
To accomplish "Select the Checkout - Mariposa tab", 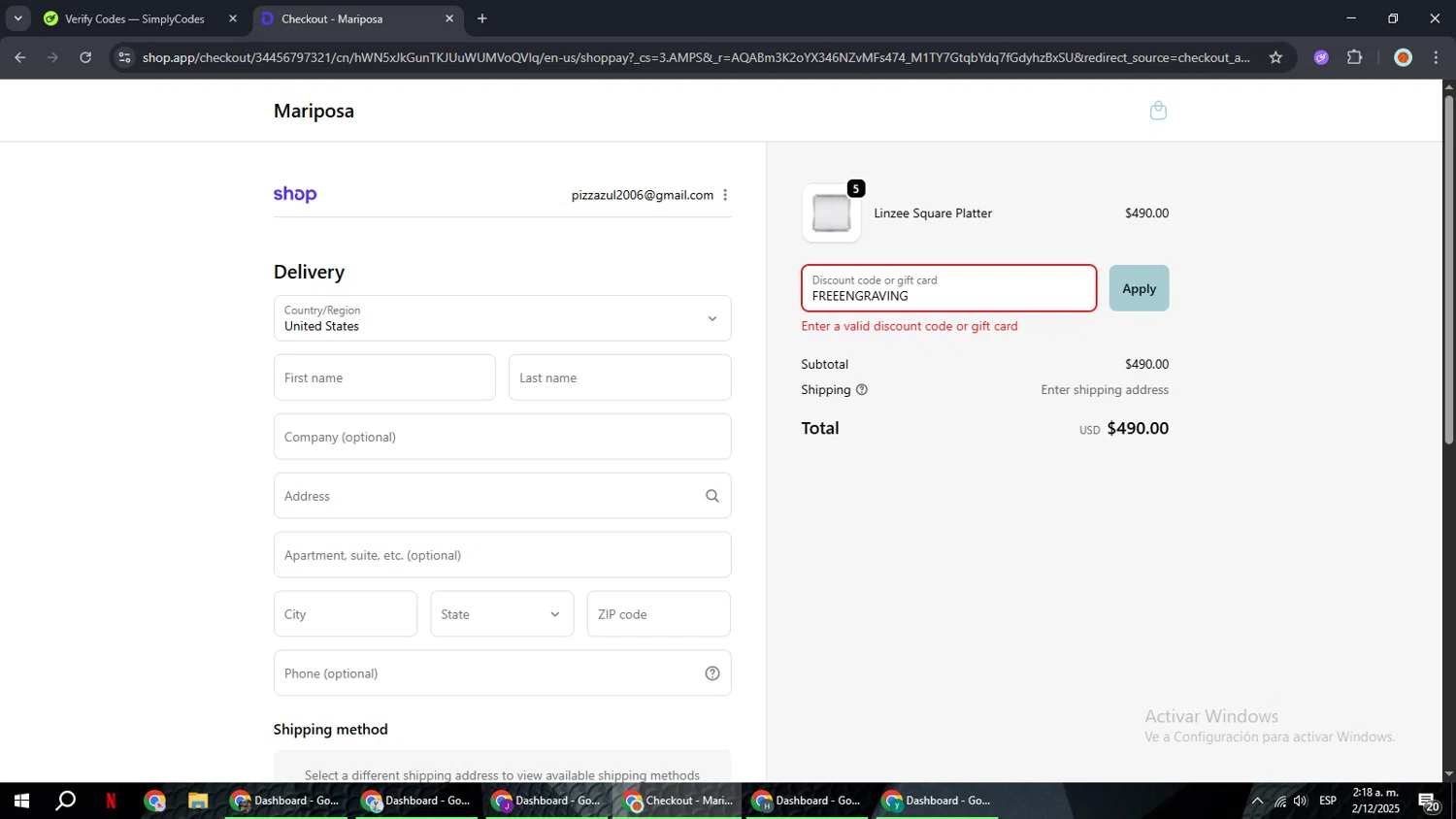I will coord(357,18).
